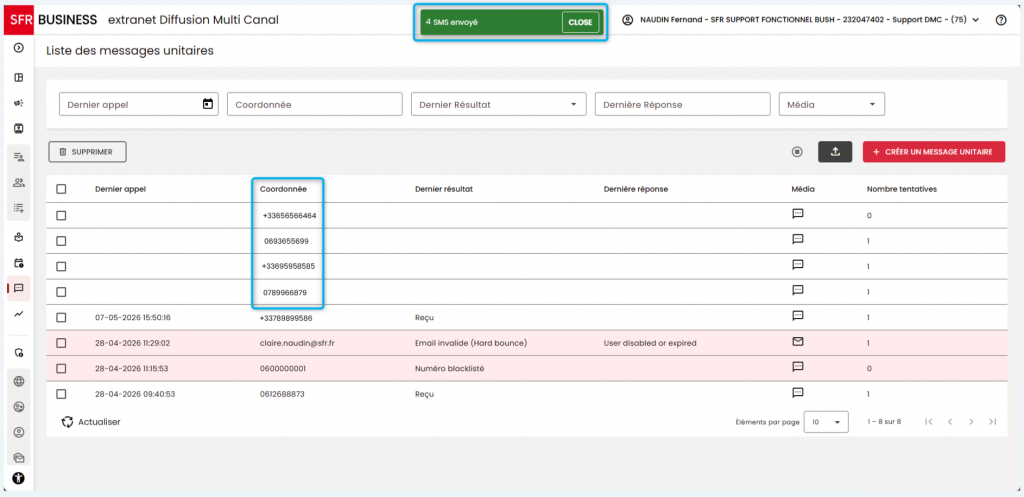The image size is (1024, 497).
Task: Go to the first page of results
Action: pyautogui.click(x=929, y=422)
